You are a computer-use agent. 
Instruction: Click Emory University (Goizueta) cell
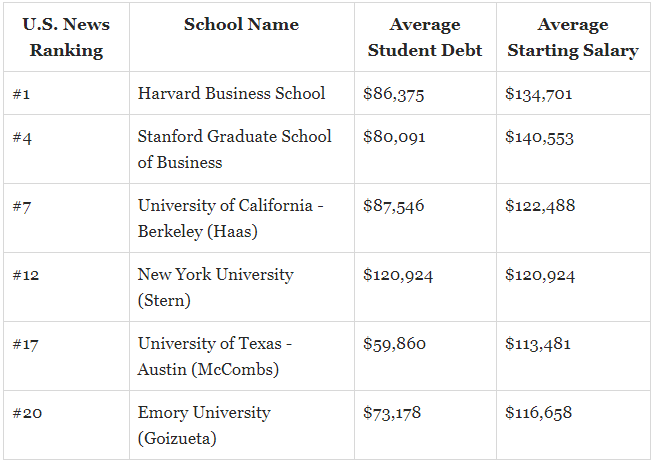tap(204, 425)
